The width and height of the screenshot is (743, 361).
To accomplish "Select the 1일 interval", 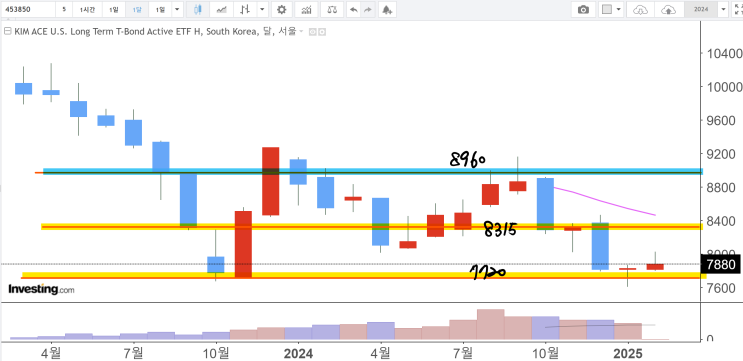I will 113,9.
